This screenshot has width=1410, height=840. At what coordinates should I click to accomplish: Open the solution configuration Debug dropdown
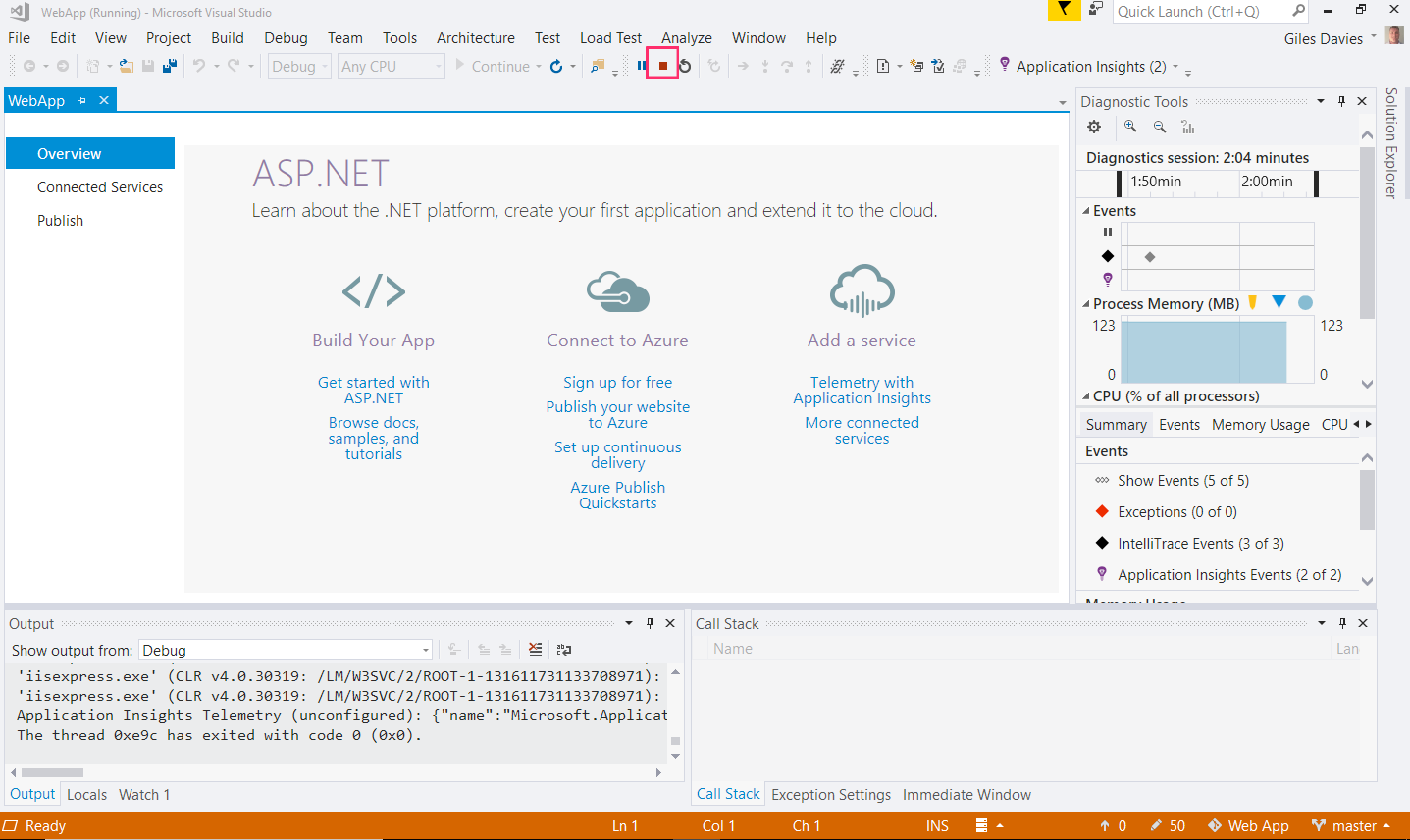tap(299, 66)
